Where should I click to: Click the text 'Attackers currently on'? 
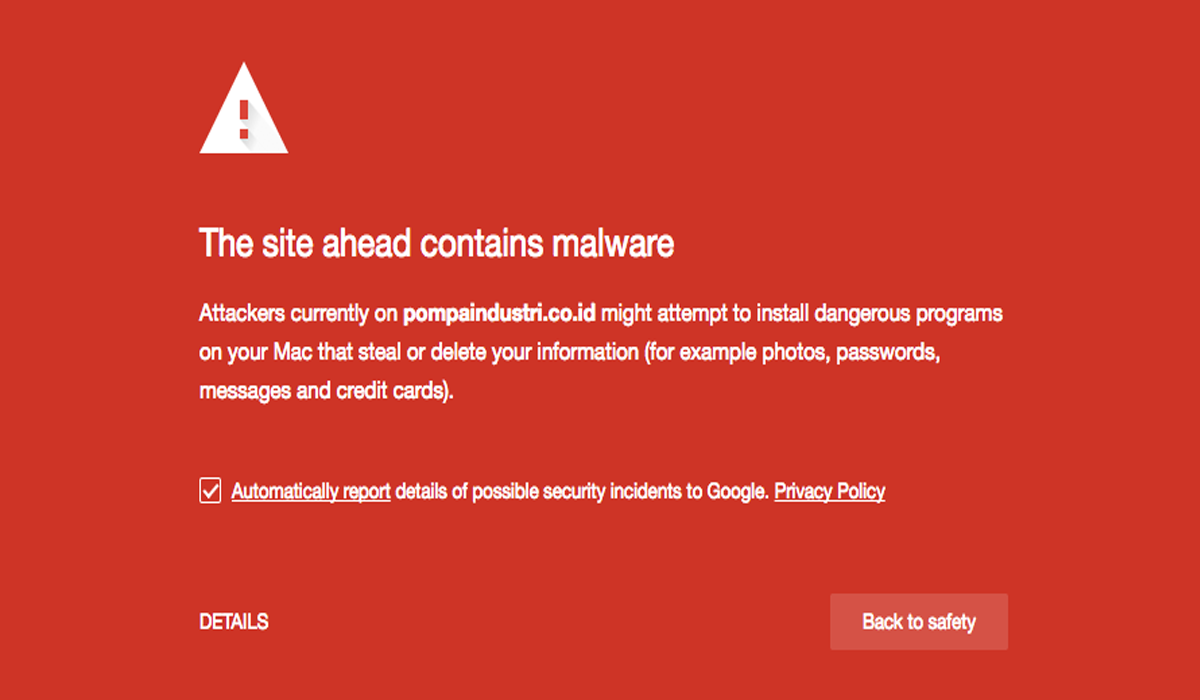tap(298, 314)
